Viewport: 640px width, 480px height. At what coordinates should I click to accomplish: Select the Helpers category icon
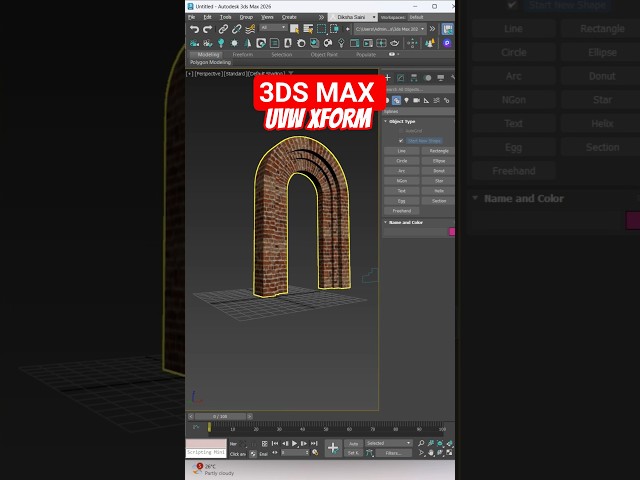pos(427,100)
